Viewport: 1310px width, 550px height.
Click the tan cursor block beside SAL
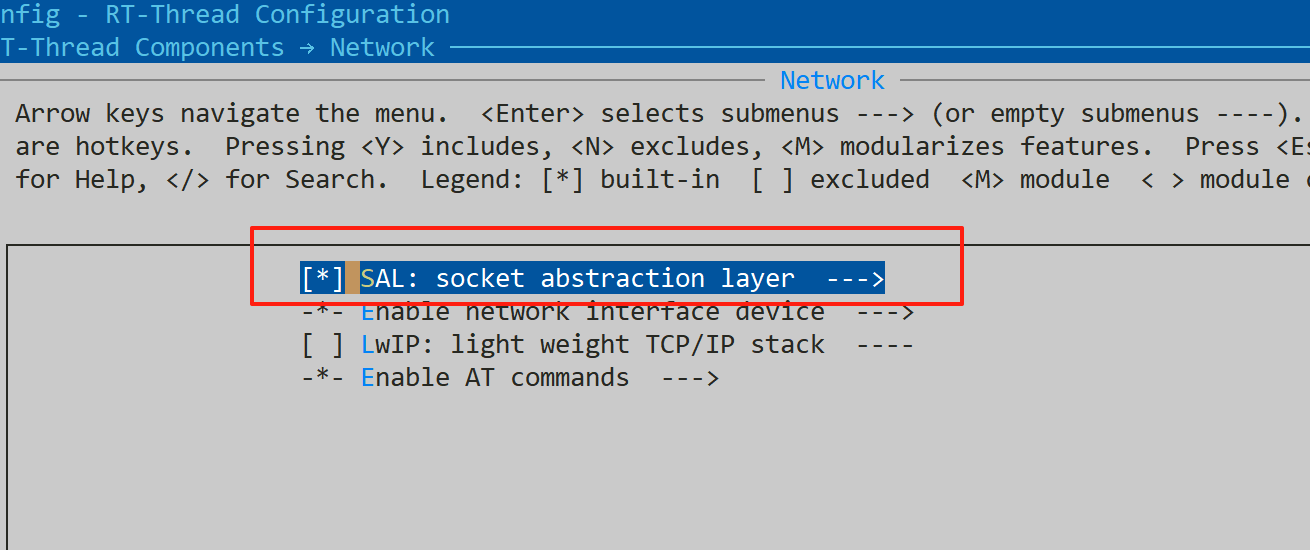point(352,278)
